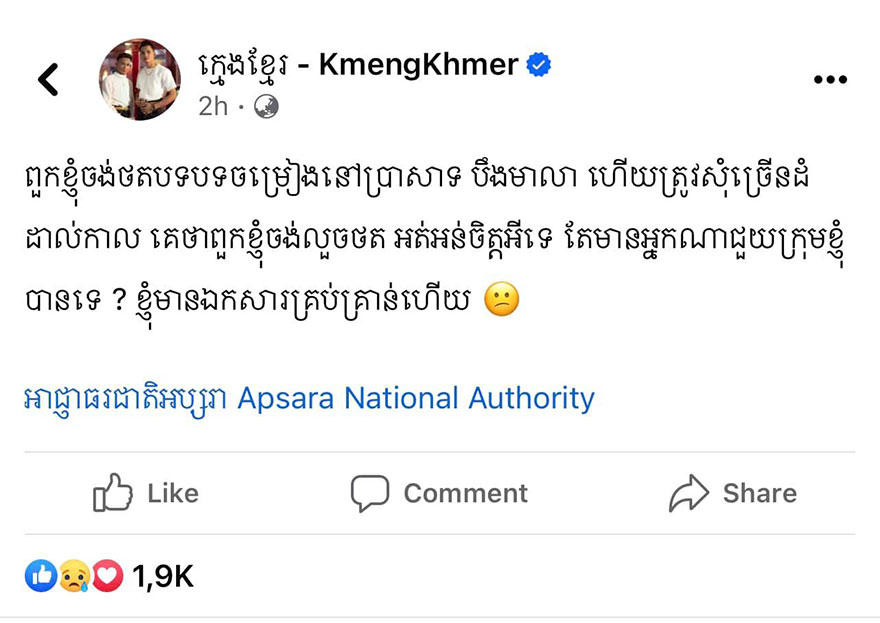Image resolution: width=880 pixels, height=623 pixels.
Task: Click the blue like reaction icon
Action: point(41,575)
